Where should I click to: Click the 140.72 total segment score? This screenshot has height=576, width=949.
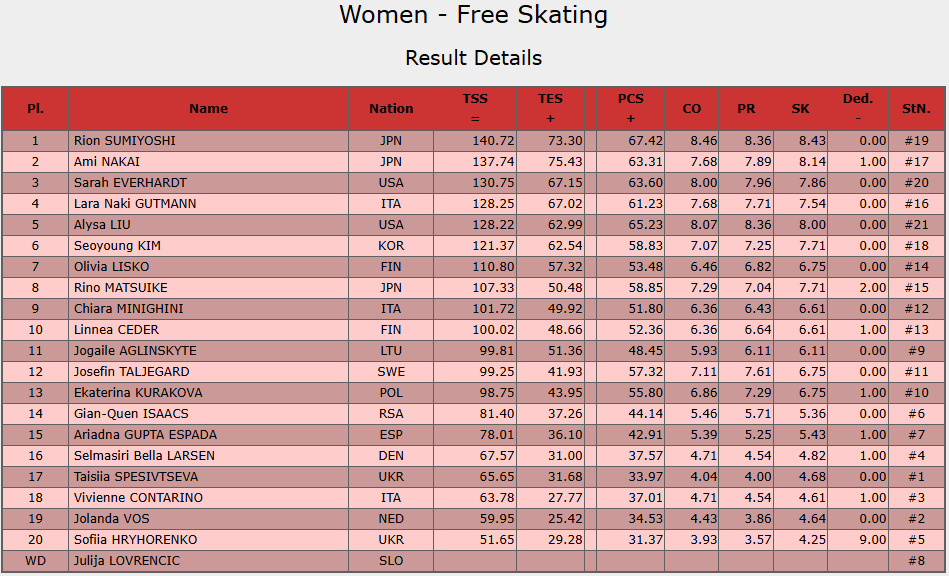(475, 141)
